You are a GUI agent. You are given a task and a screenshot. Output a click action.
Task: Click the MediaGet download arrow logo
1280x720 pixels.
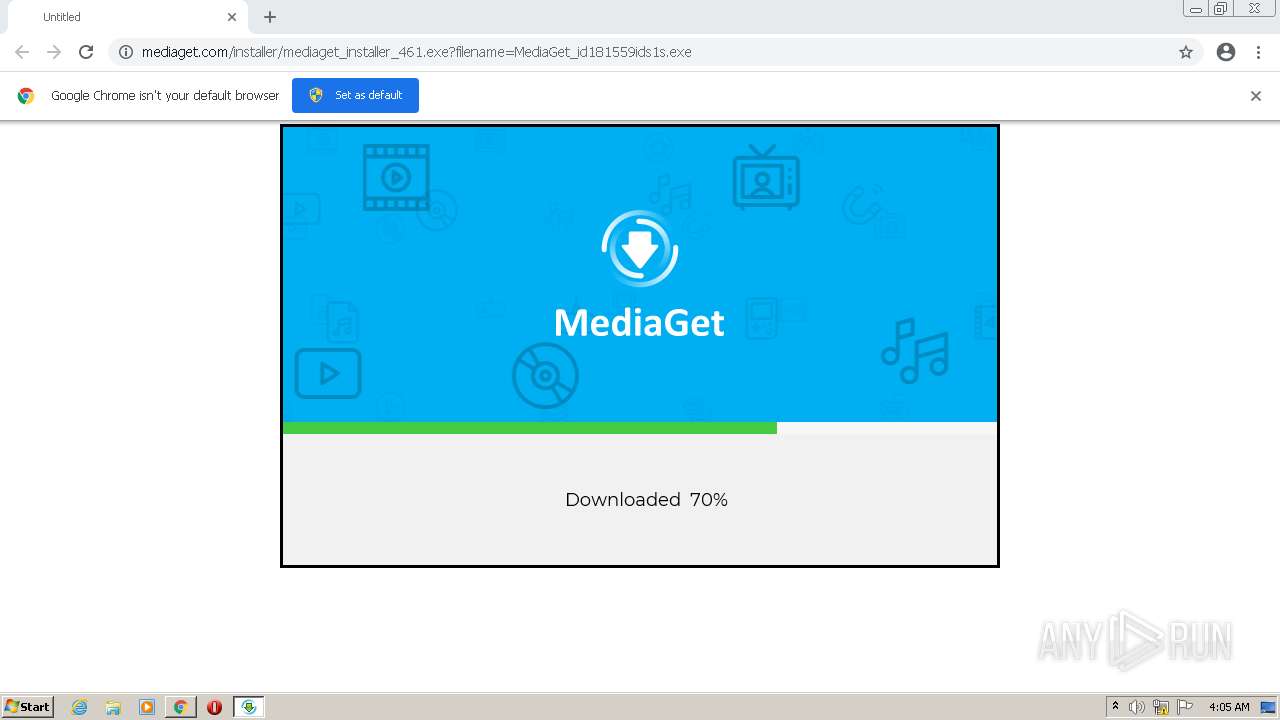640,249
